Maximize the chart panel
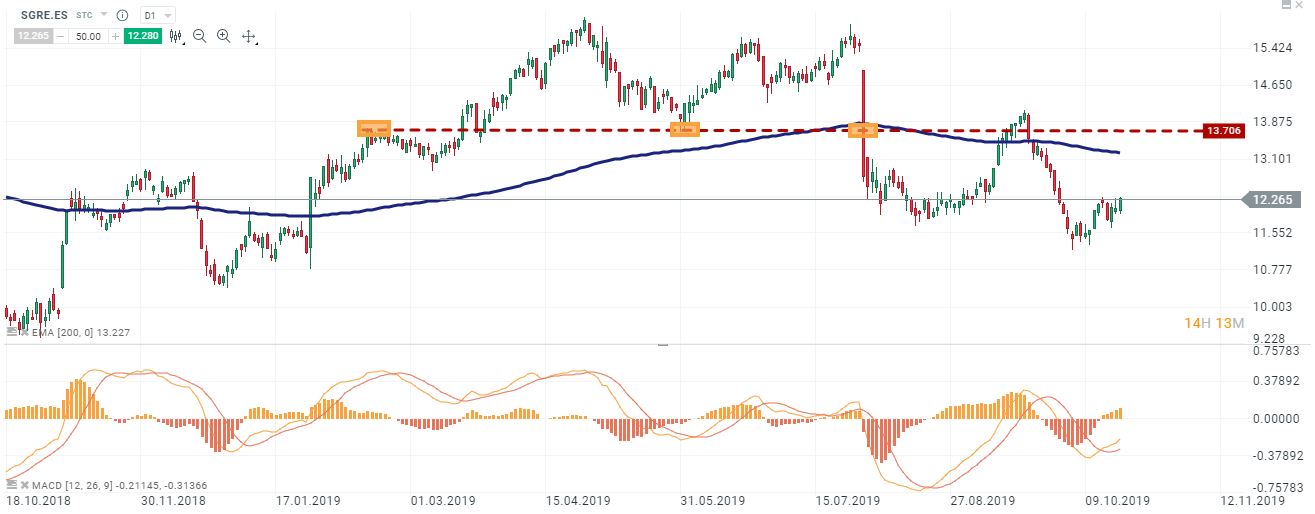This screenshot has width=1315, height=514. click(1287, 5)
